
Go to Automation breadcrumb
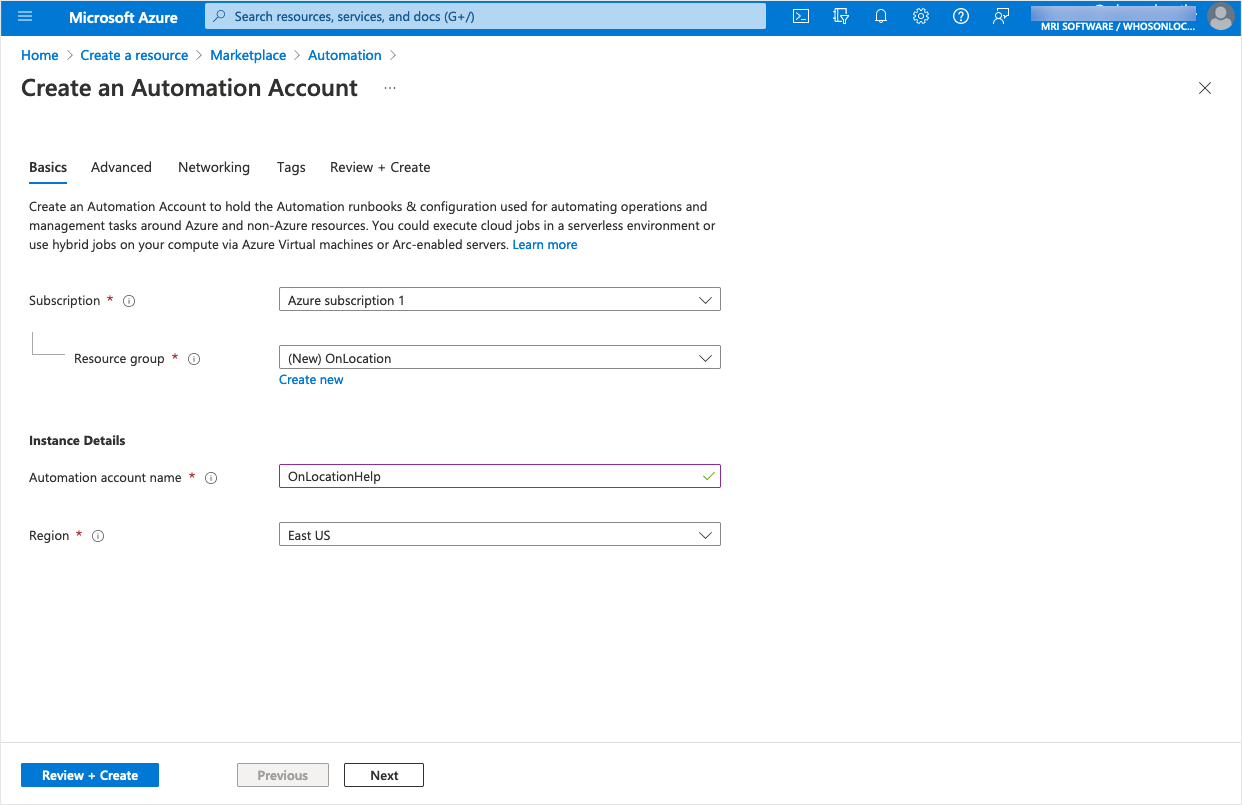(345, 55)
